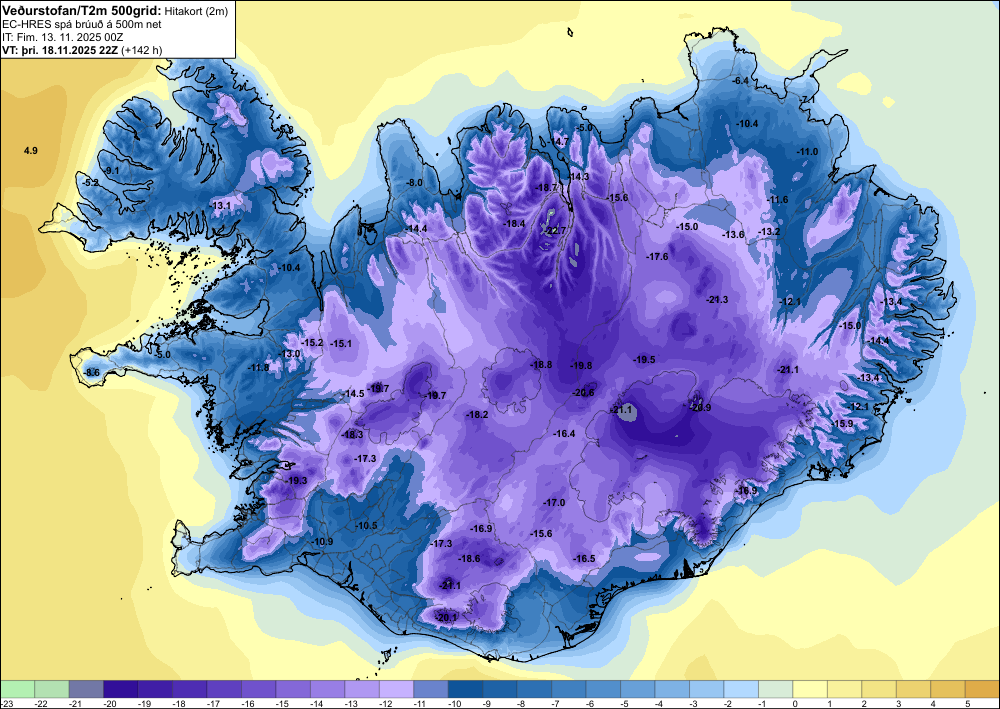Viewport: 1000px width, 709px height.
Task: Click the -11.0 temperature value
Action: pos(807,152)
